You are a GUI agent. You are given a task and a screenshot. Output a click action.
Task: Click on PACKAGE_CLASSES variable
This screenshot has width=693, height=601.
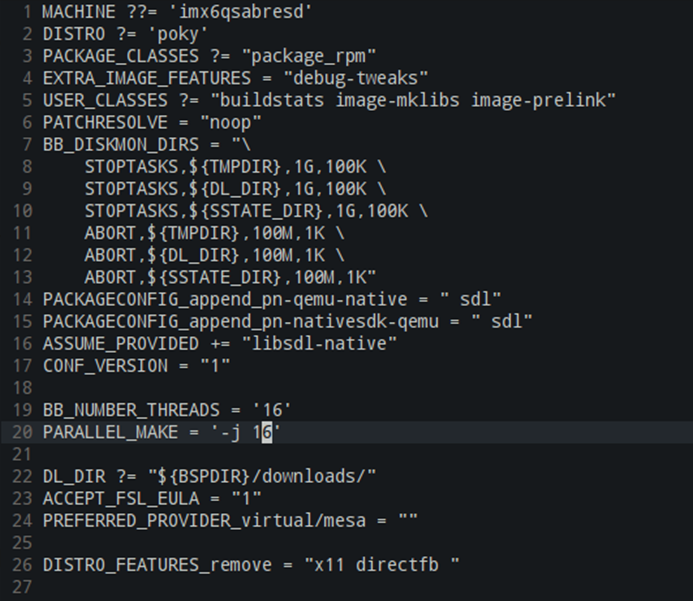coord(121,57)
